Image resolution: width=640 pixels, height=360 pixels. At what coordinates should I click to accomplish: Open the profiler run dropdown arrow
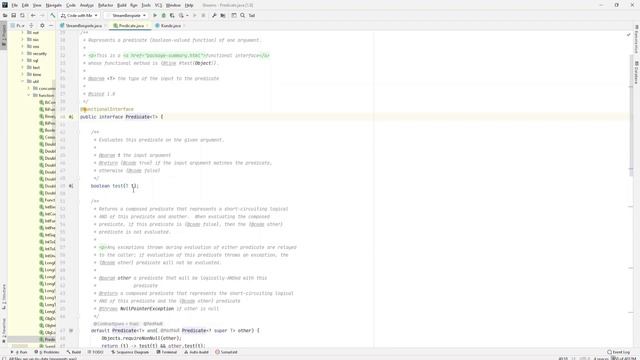(187, 16)
